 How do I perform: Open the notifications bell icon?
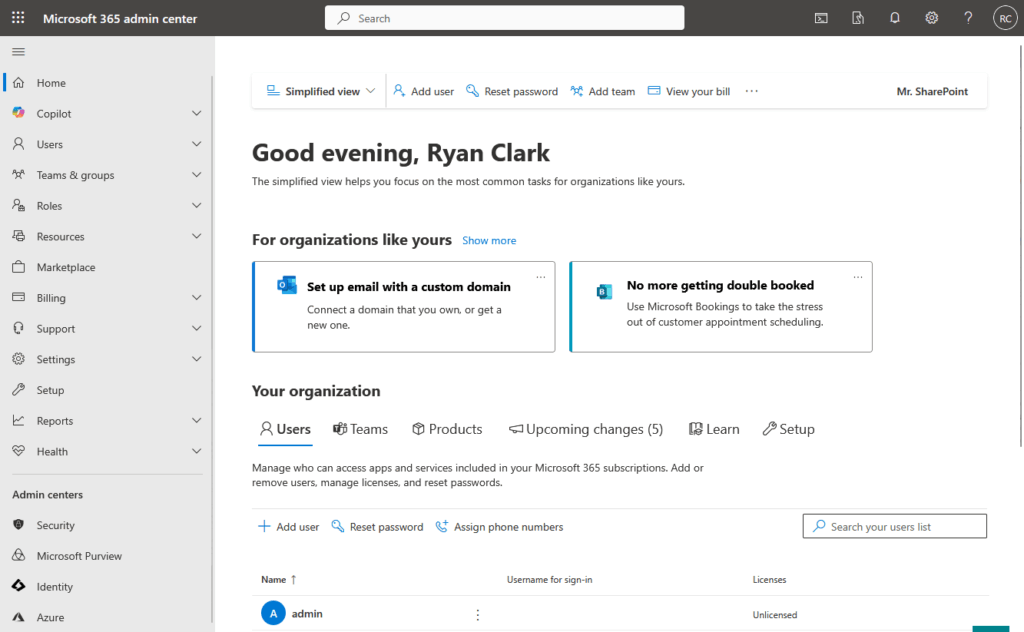click(x=895, y=18)
